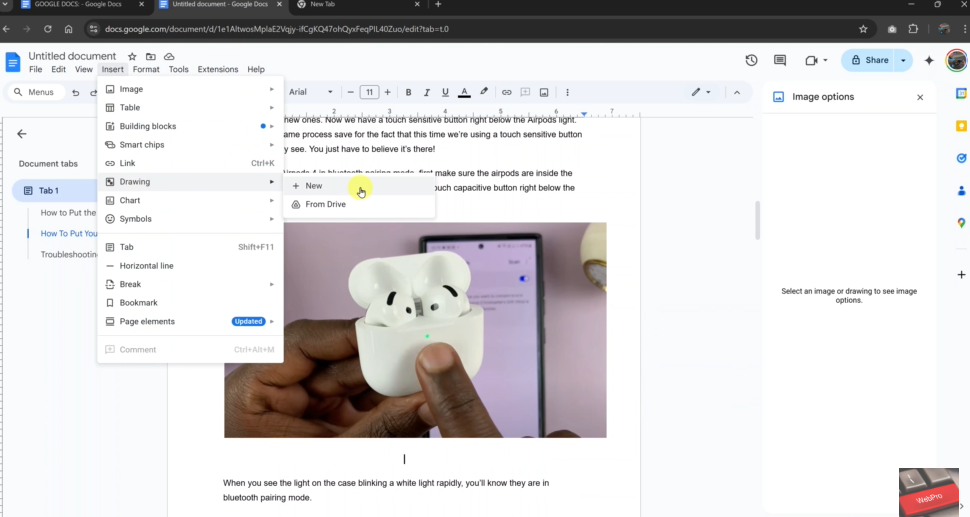Choose Bookmark from Insert menu

point(191,303)
